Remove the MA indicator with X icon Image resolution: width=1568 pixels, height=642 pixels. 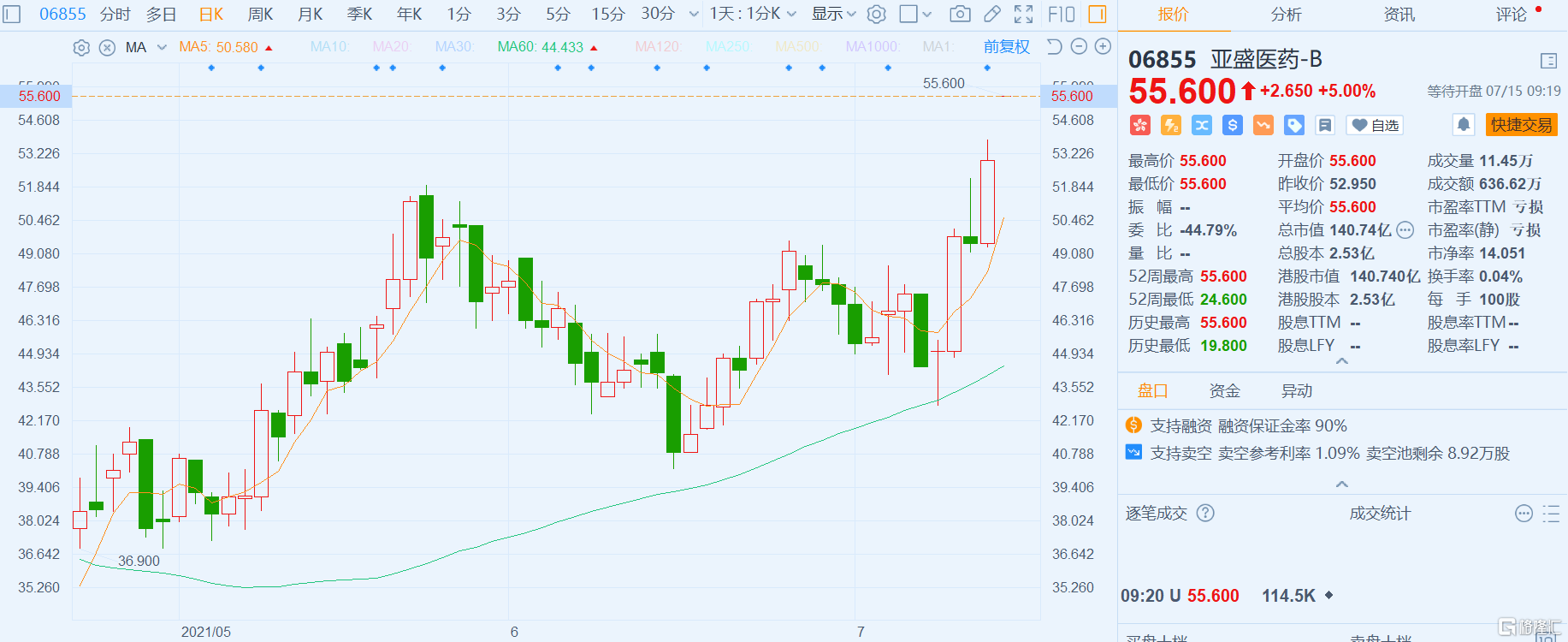tap(107, 48)
